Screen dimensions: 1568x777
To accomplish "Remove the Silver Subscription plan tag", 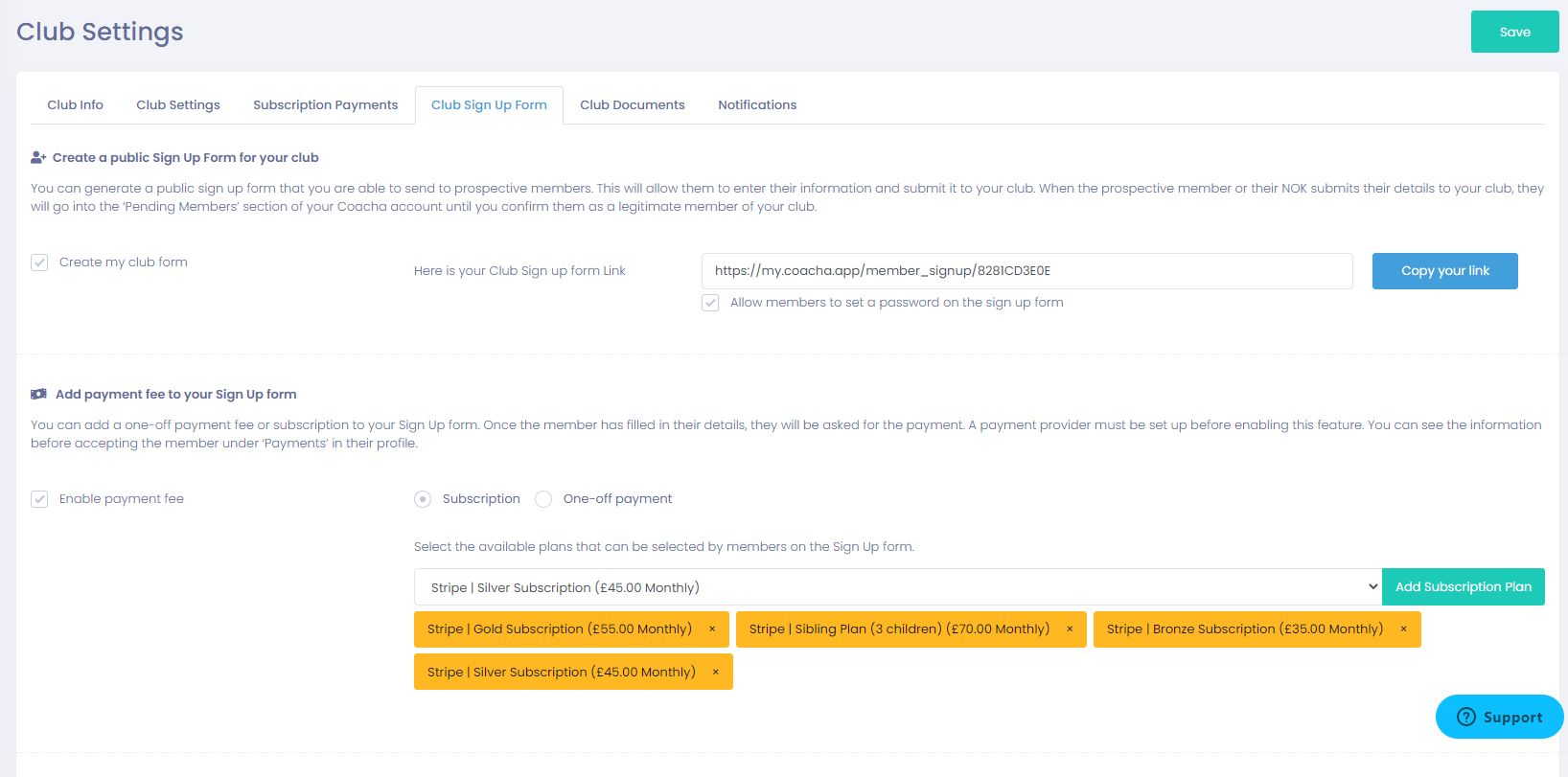I will [716, 673].
